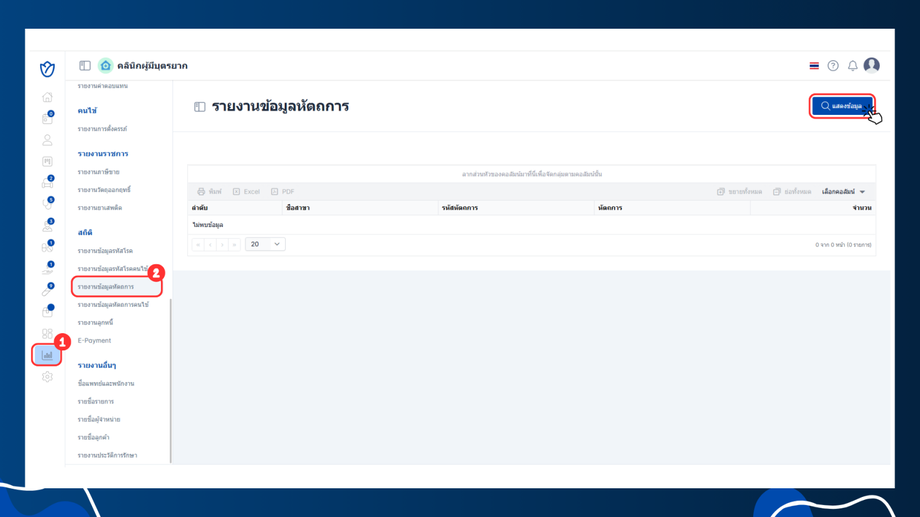
Task: Open the column chooser dropdown (เลือกคอลัมน์)
Action: [844, 192]
